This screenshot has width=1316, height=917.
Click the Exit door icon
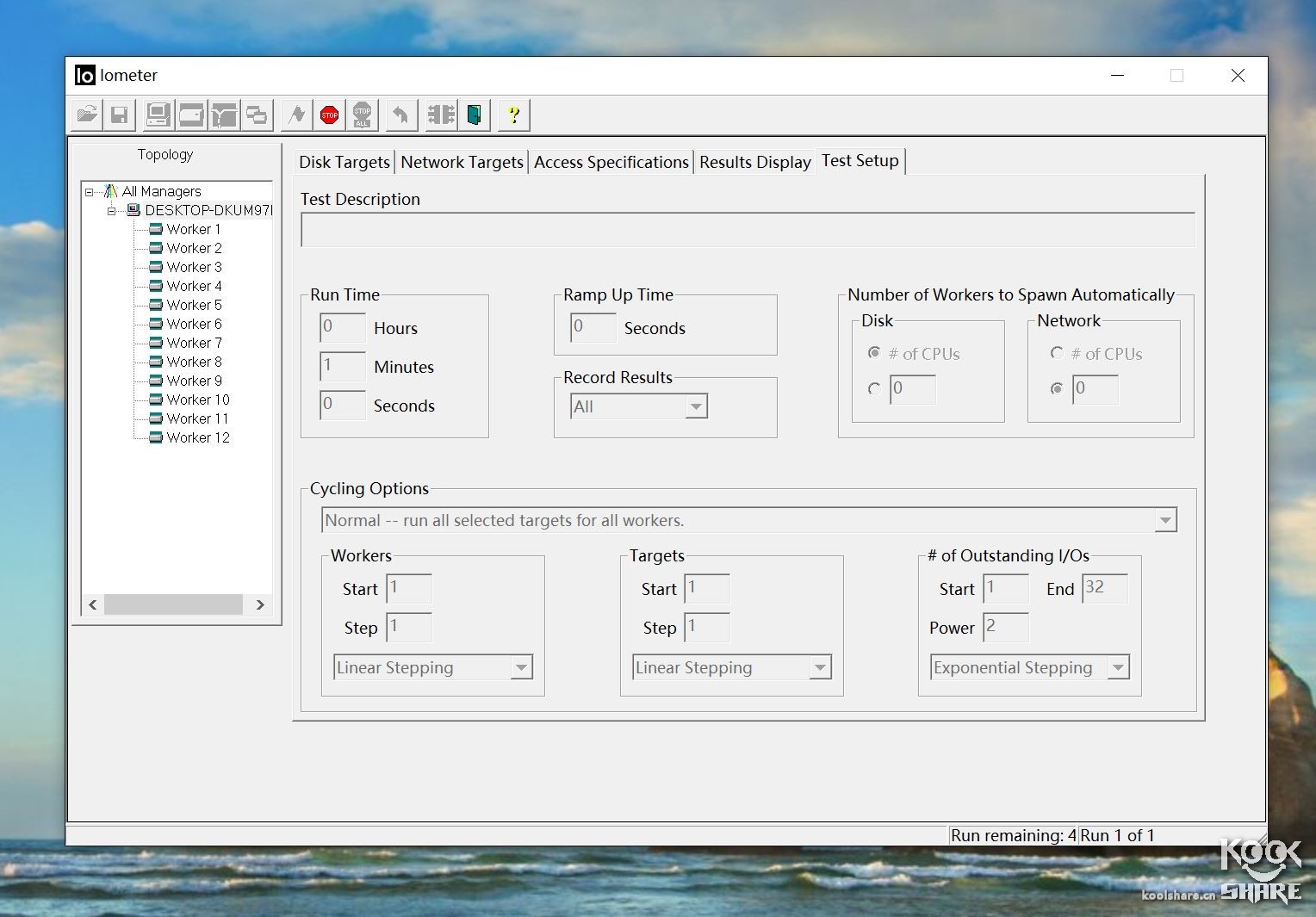[x=474, y=115]
